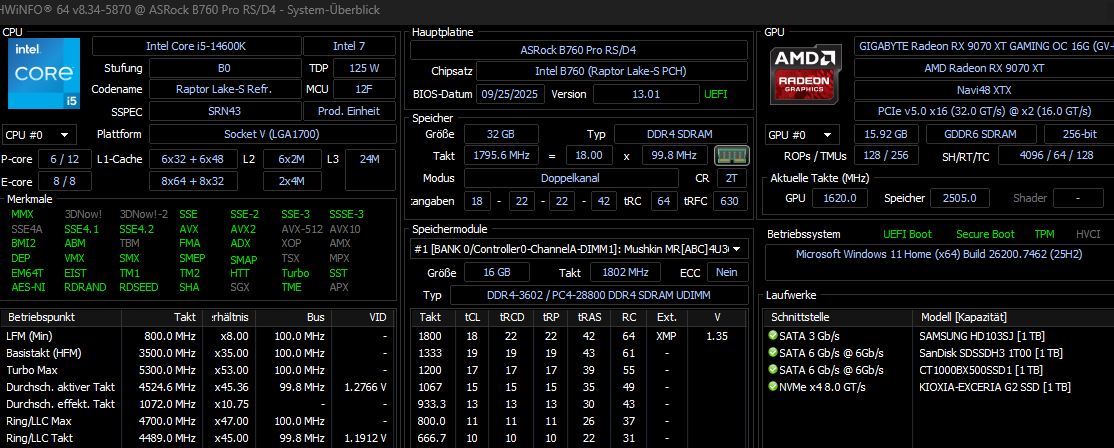Image resolution: width=1114 pixels, height=448 pixels.
Task: Click the Socket V (LGA1700) platform field
Action: click(x=272, y=134)
